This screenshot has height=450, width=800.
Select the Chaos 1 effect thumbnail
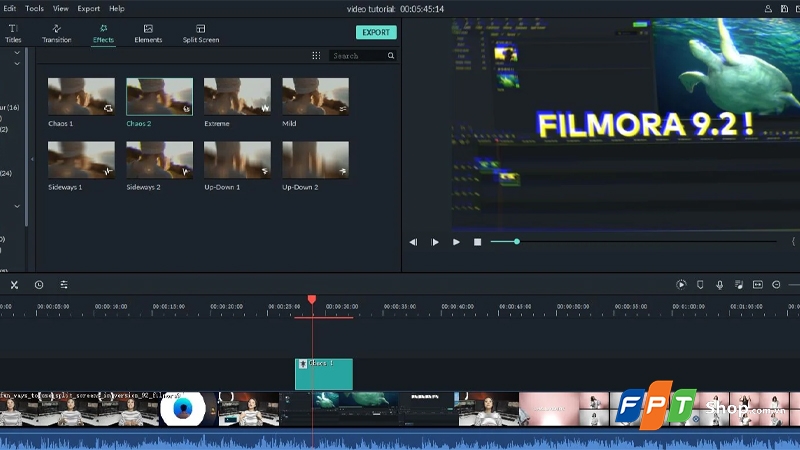[x=81, y=96]
